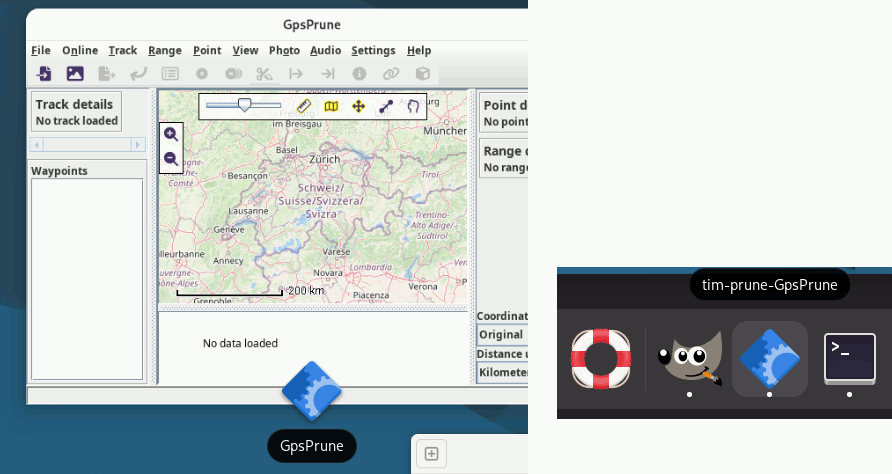This screenshot has width=892, height=474.
Task: Click the 3D view cube icon
Action: (x=423, y=73)
